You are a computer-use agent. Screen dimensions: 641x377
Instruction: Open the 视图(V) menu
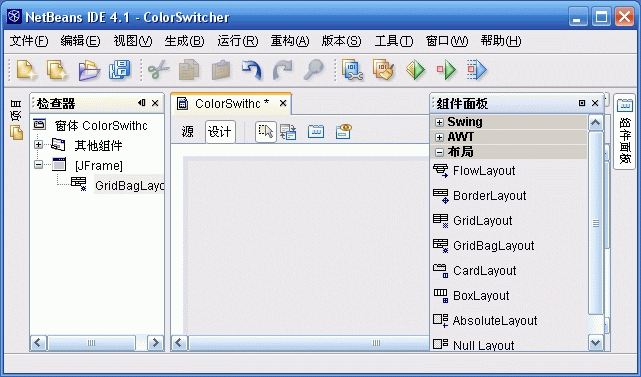tap(133, 41)
